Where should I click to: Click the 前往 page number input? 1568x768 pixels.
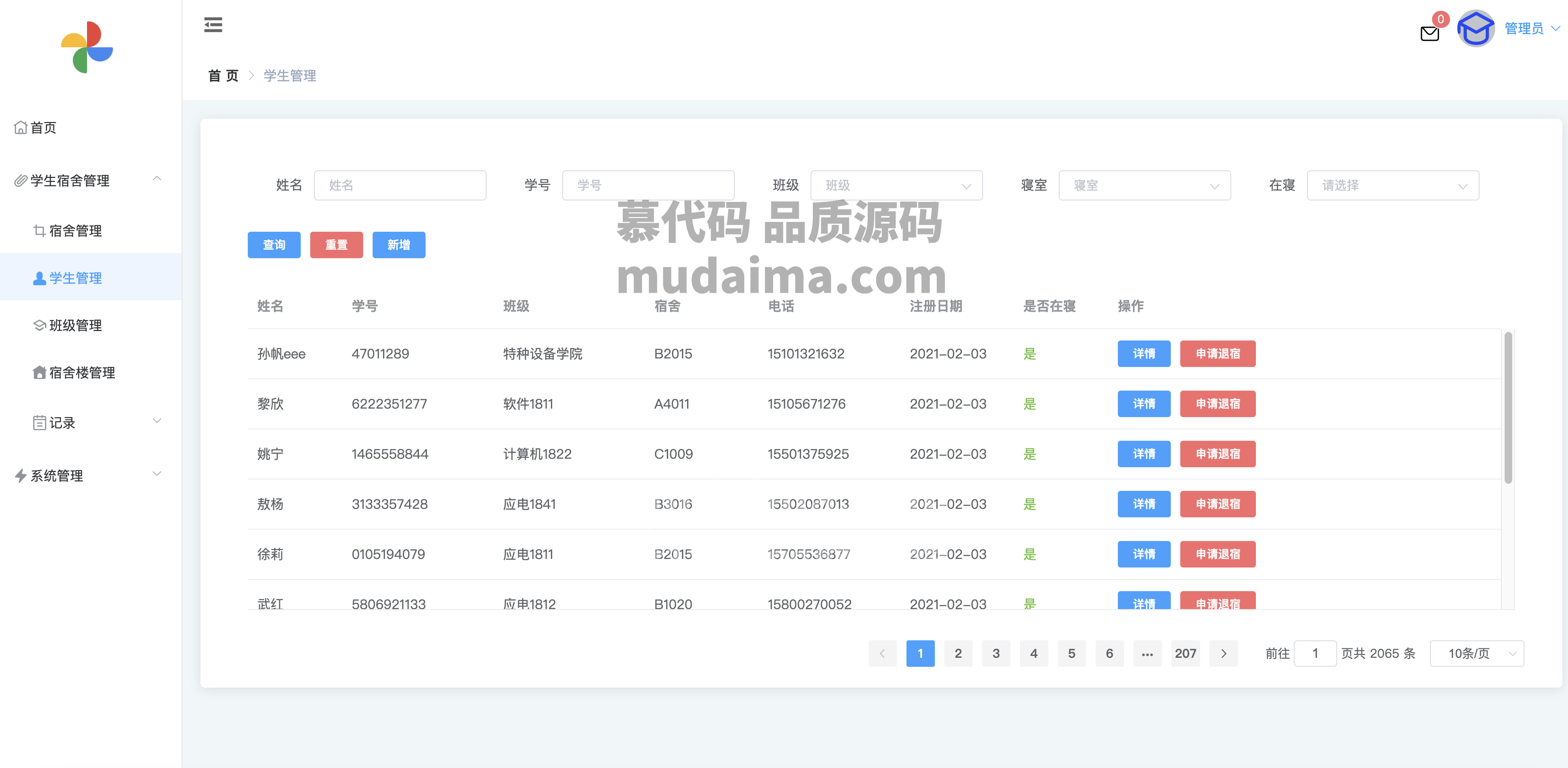[1315, 654]
